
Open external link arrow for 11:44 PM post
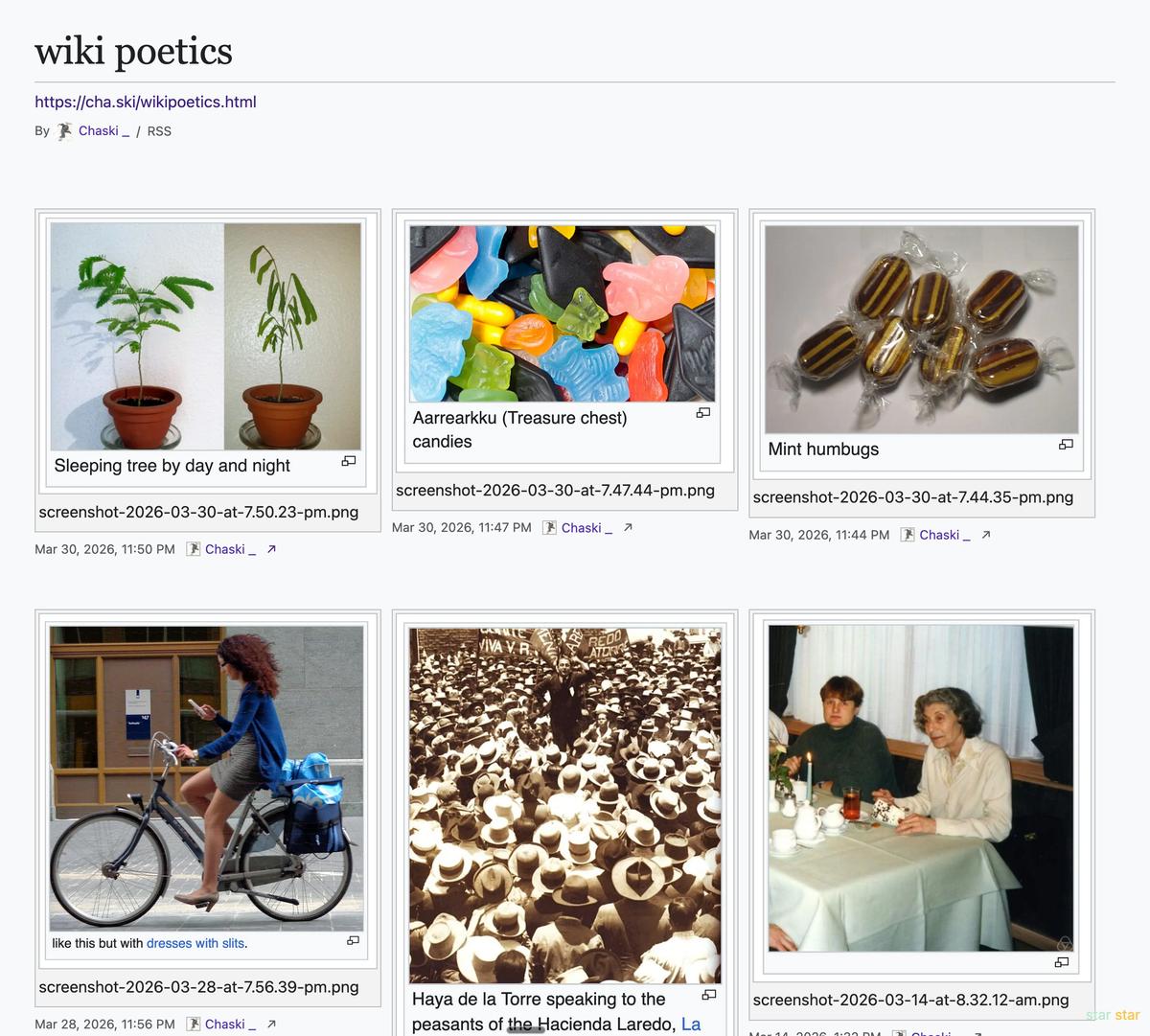click(x=986, y=535)
